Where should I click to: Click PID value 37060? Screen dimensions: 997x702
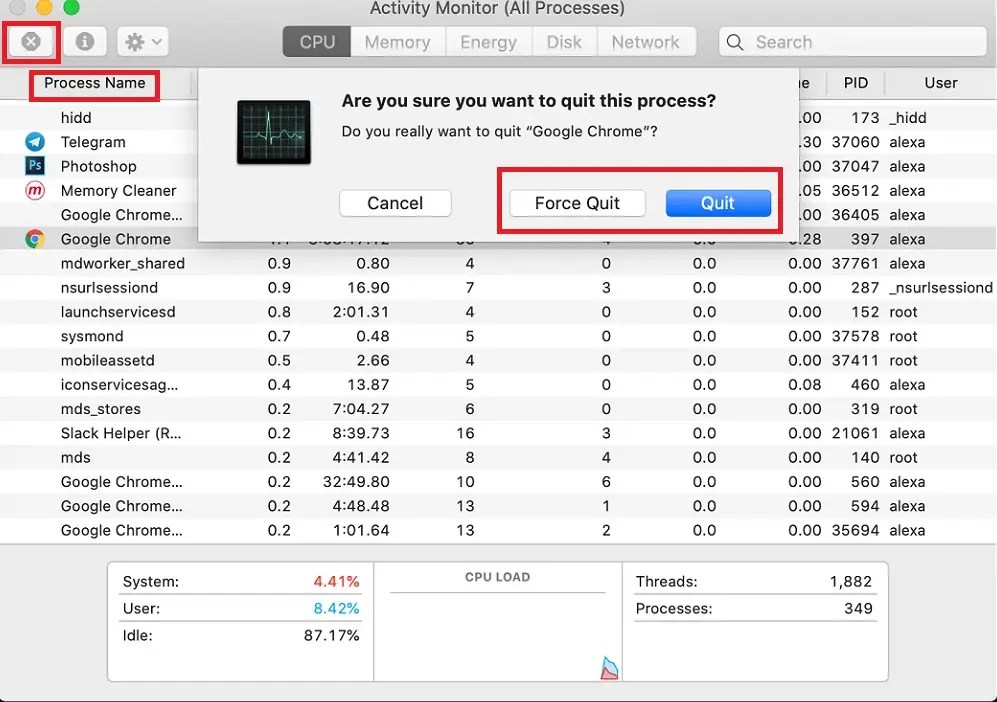[855, 142]
